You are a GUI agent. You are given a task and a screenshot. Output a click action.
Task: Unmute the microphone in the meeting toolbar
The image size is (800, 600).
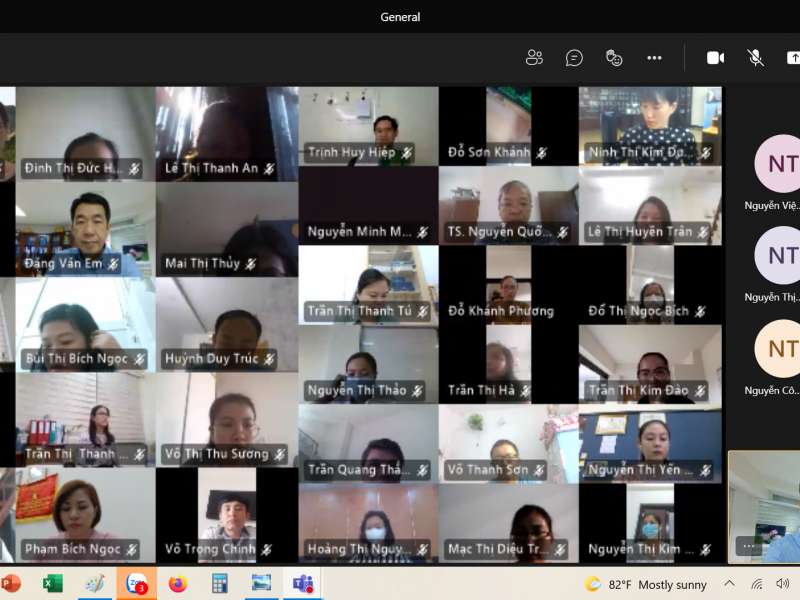(x=756, y=58)
